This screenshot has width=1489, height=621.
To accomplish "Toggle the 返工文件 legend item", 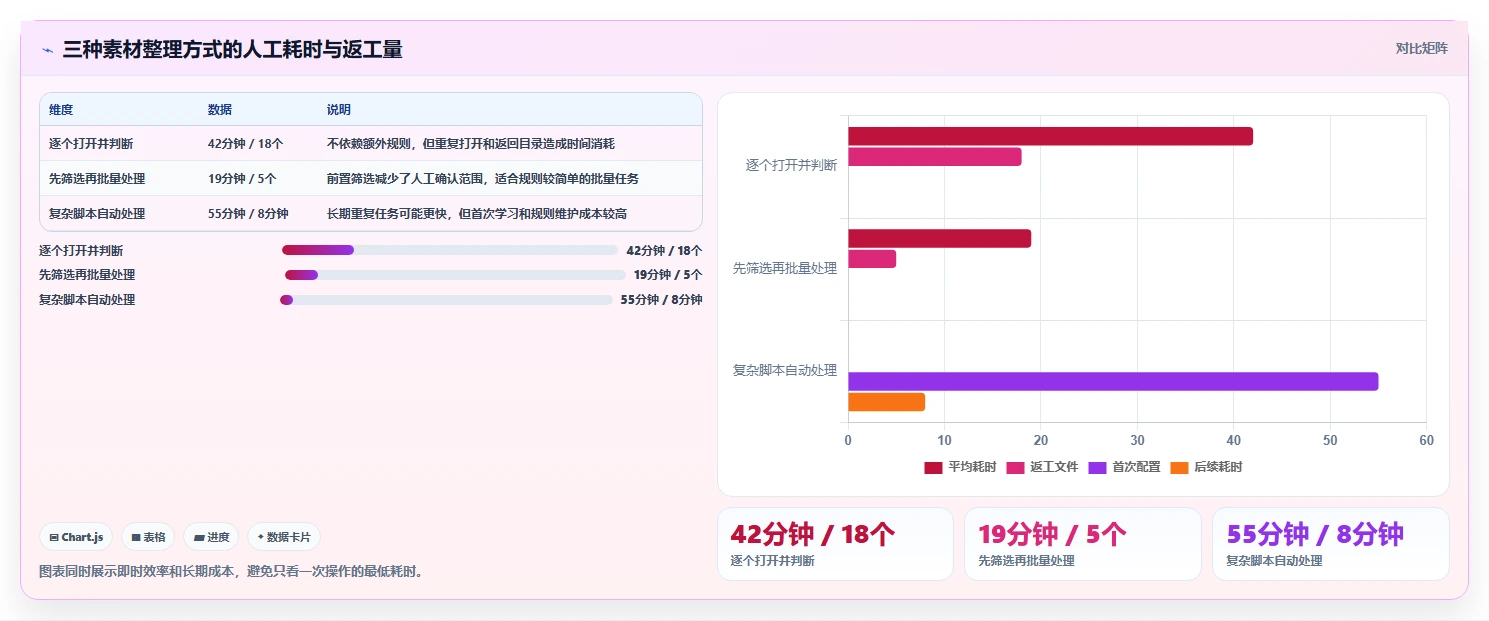I will coord(1042,467).
